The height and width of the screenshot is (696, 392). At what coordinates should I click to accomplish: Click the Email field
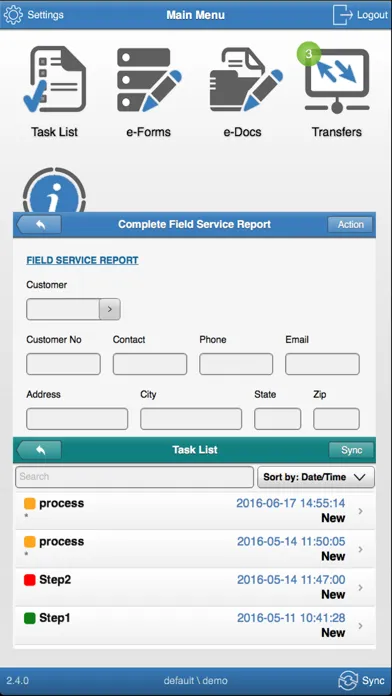pos(322,364)
